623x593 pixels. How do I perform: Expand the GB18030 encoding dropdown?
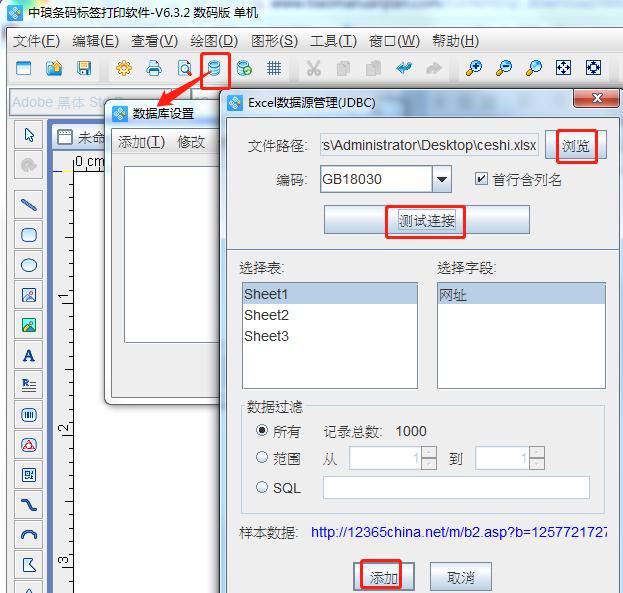pos(441,179)
